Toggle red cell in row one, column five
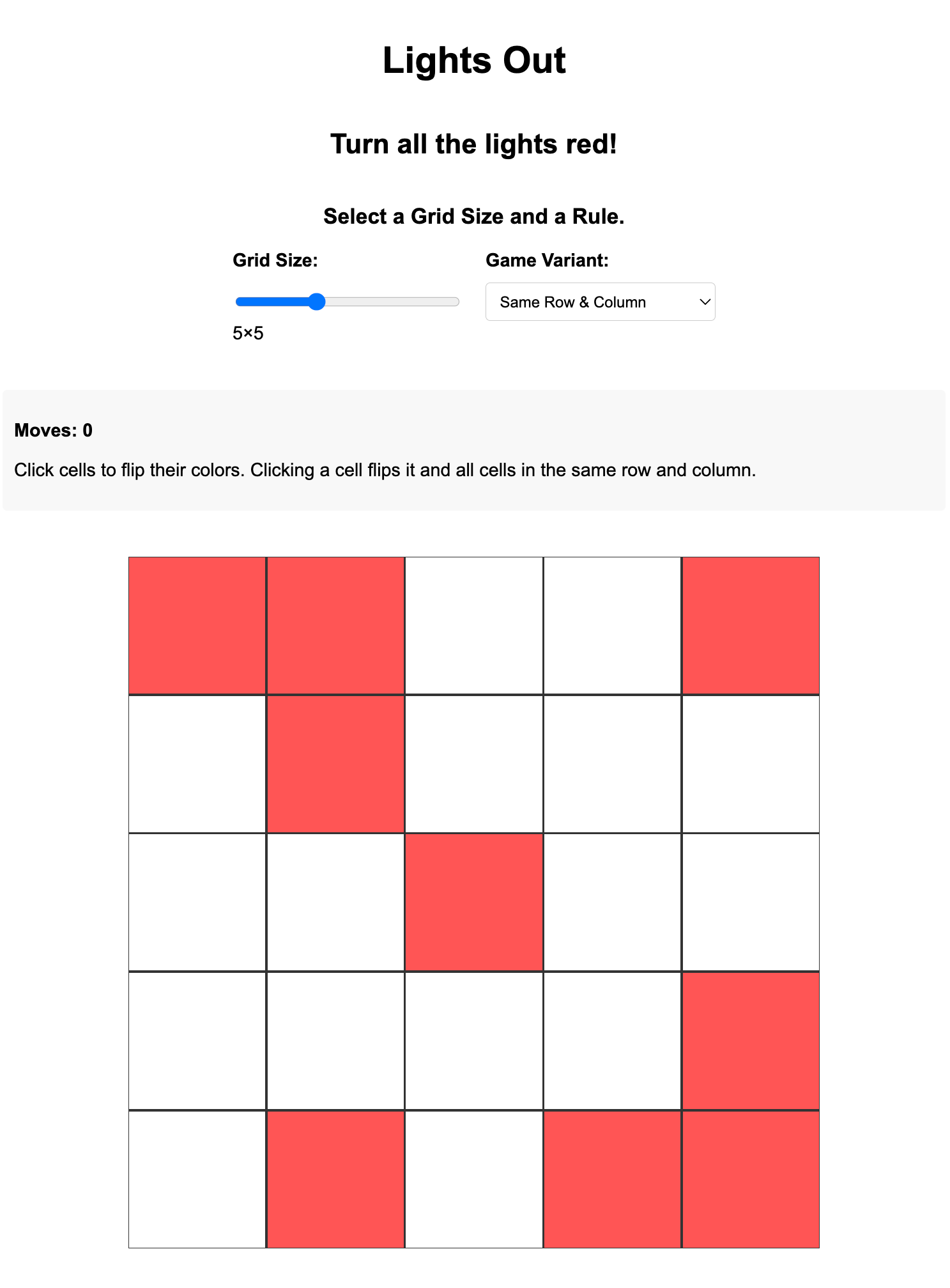 click(x=751, y=625)
